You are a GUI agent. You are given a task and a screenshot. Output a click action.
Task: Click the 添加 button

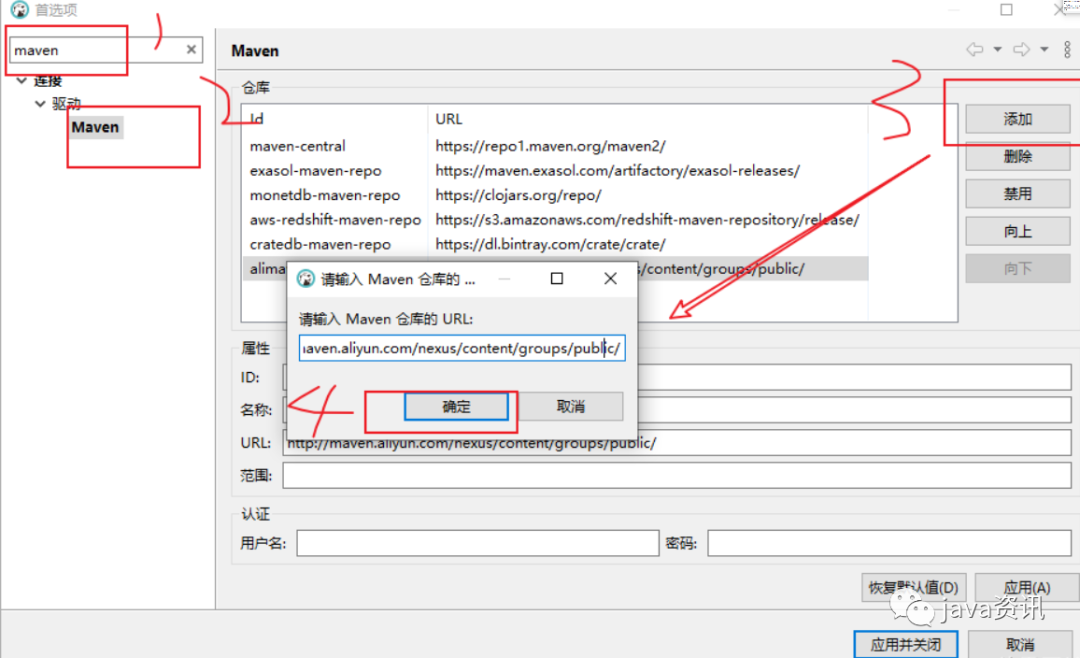(1017, 119)
